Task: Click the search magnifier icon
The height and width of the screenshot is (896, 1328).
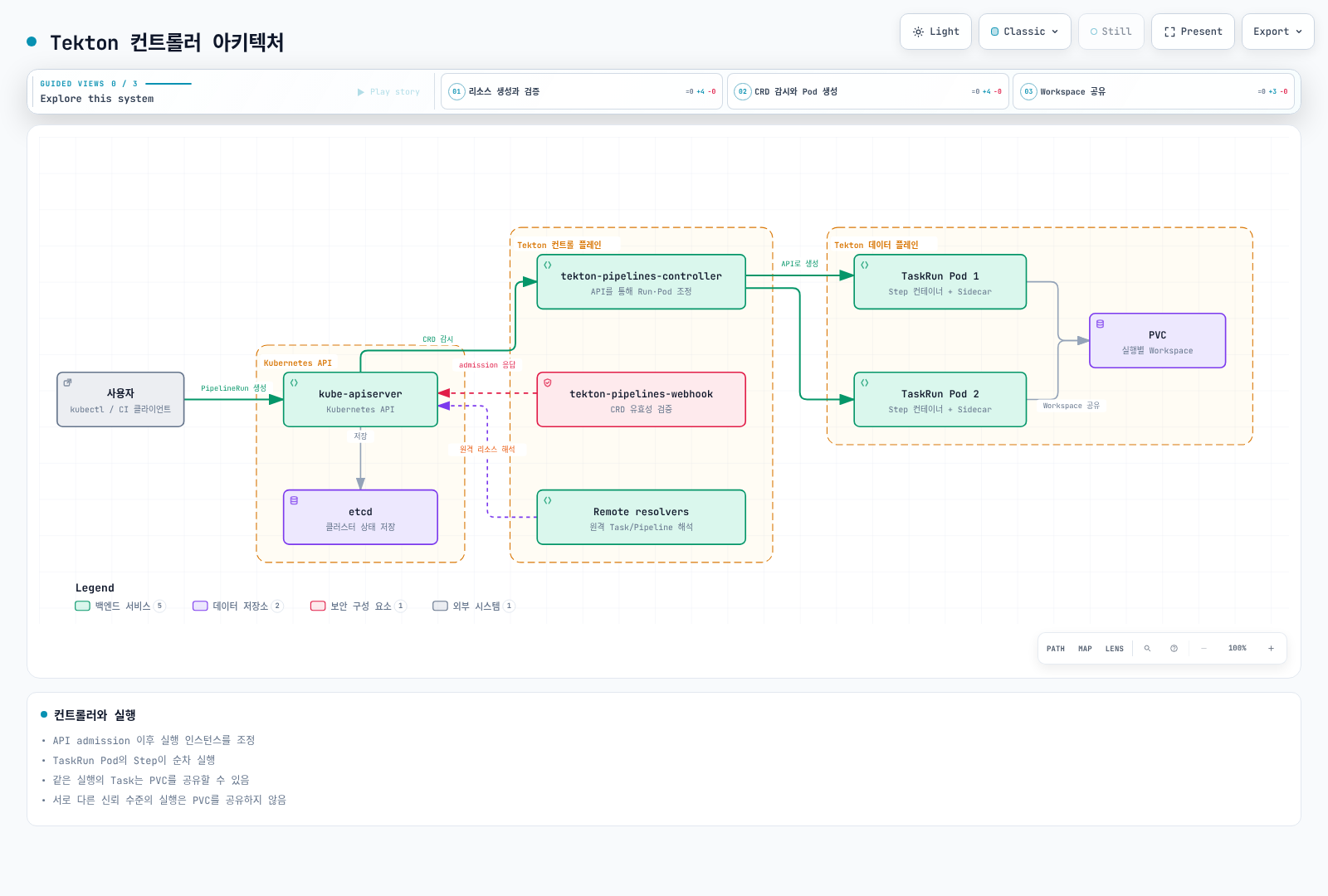Action: 1147,649
